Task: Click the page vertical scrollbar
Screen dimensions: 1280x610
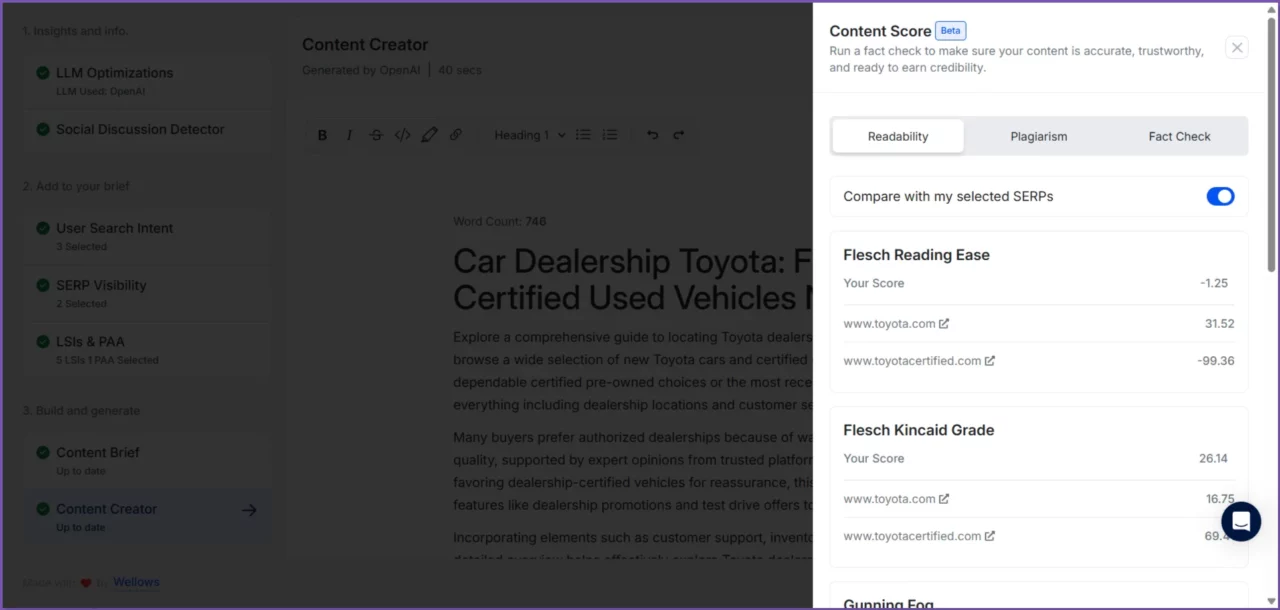Action: click(1272, 150)
